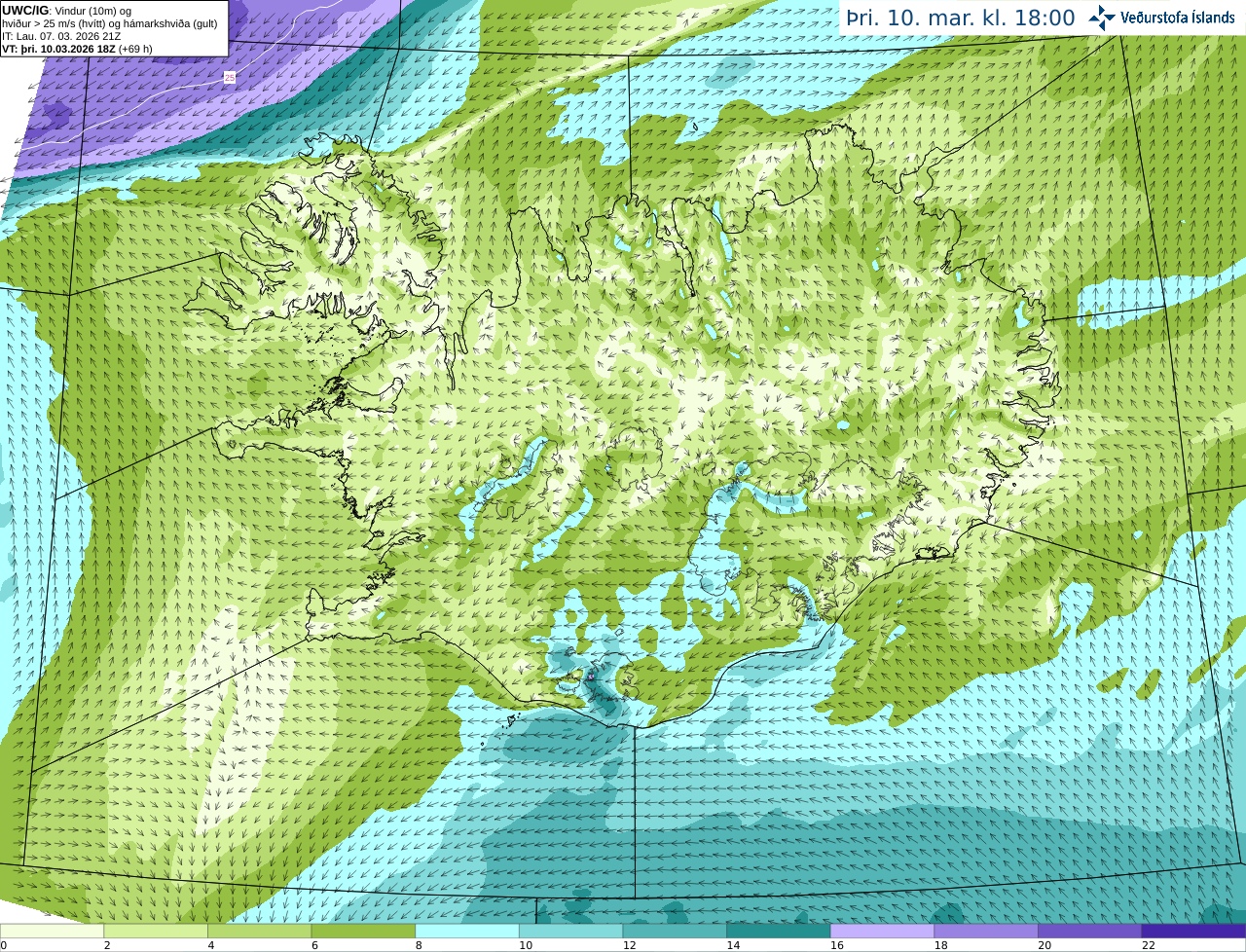Click the IT: Lau. 07. 03. 2026 21Z line
This screenshot has width=1246, height=952.
61,36
